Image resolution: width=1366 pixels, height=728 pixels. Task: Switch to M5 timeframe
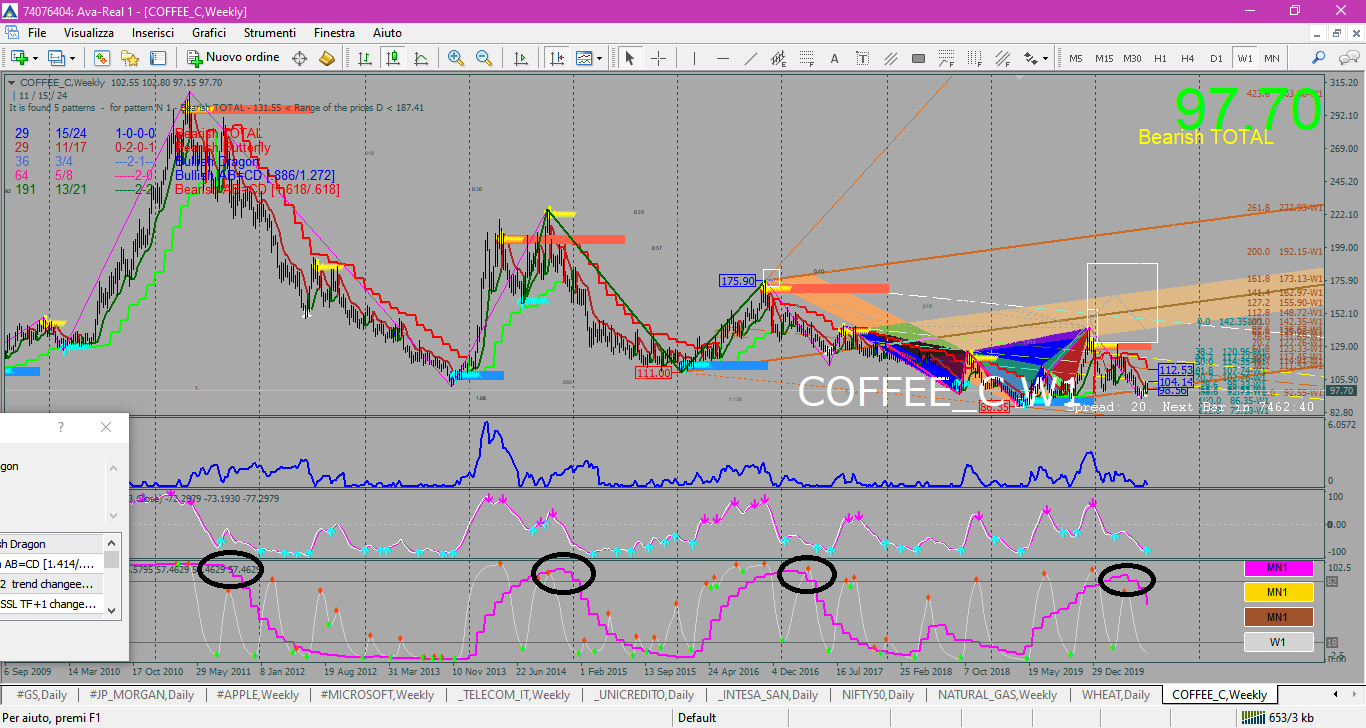(1076, 58)
